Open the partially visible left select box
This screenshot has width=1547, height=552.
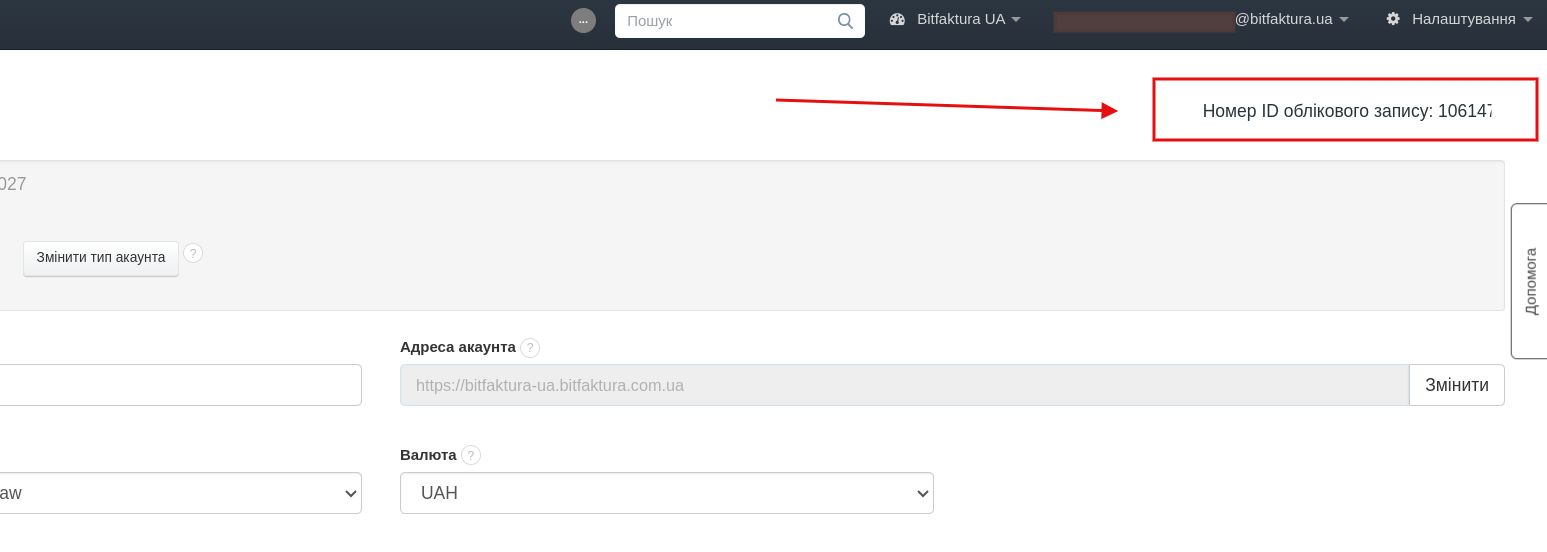(180, 493)
